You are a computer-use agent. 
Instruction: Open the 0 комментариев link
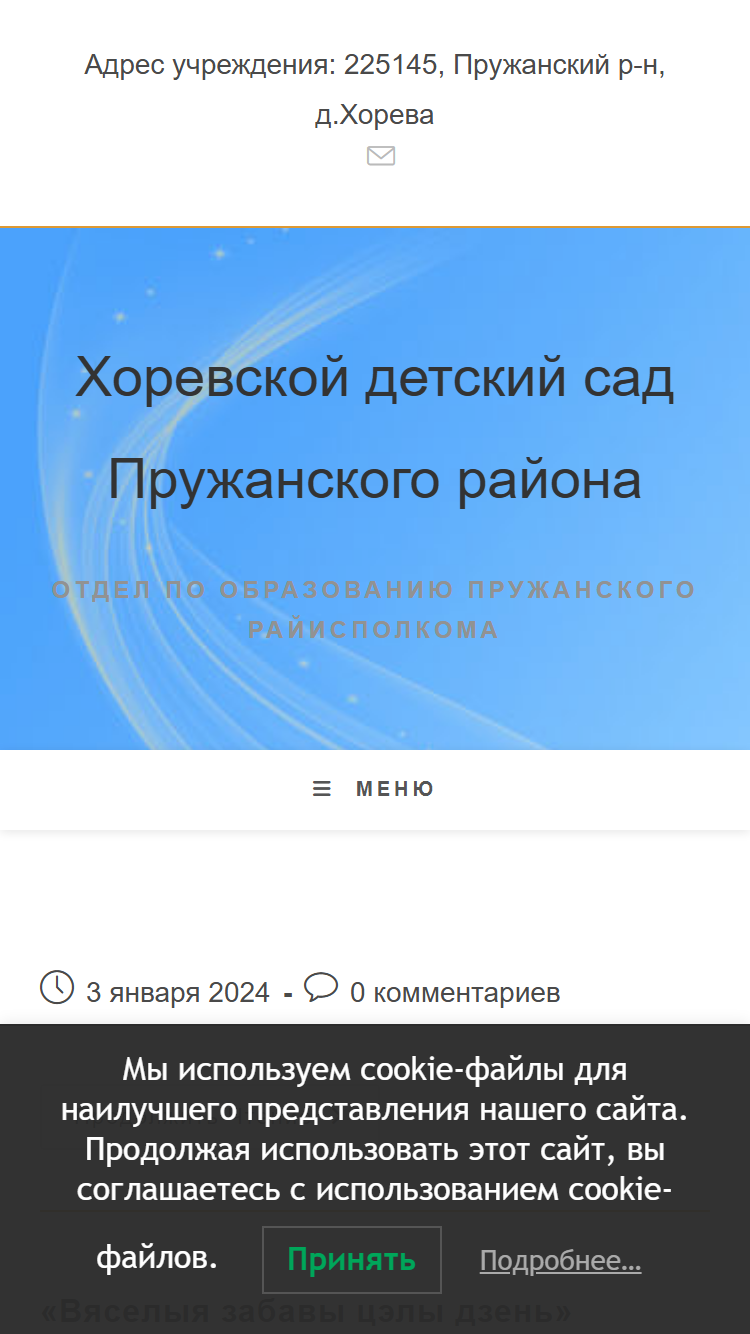point(455,993)
